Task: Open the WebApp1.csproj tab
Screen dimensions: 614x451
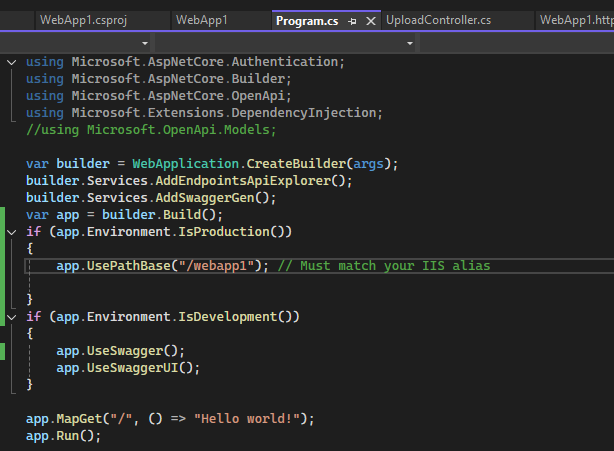Action: 83,20
